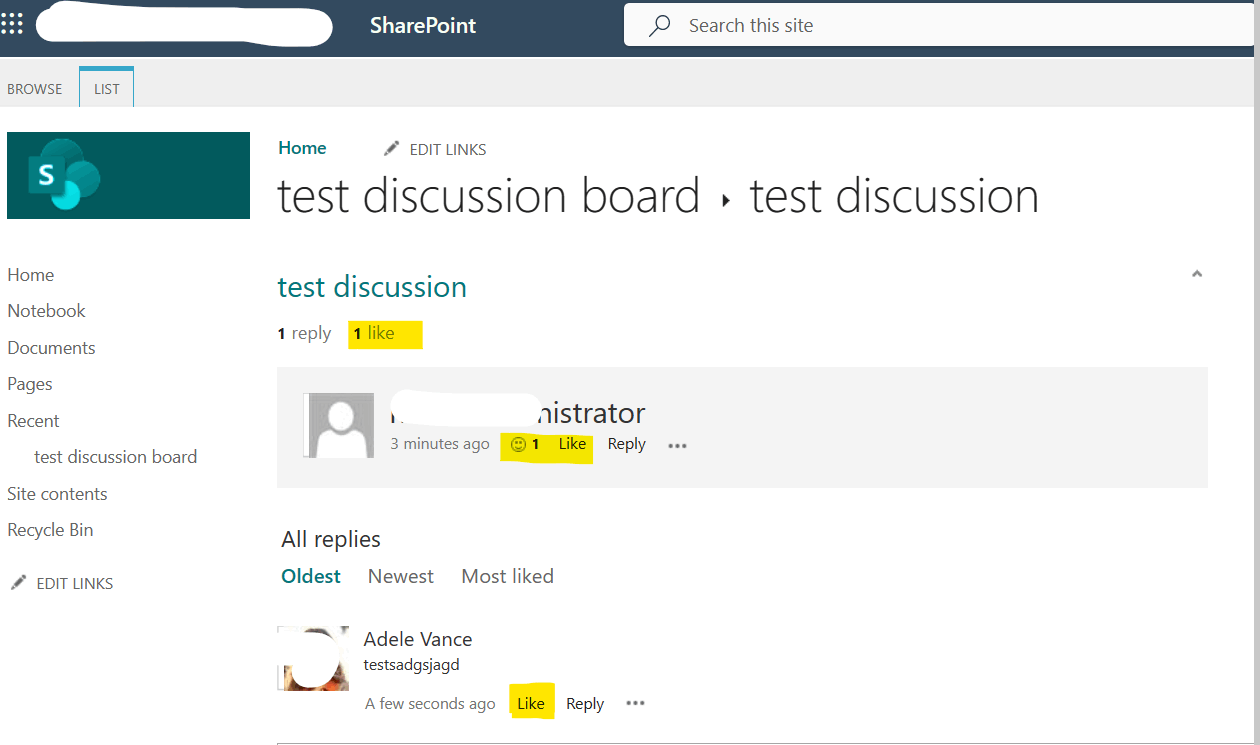Viewport: 1260px width, 745px height.
Task: Click the SharePoint site logo
Action: tap(128, 175)
